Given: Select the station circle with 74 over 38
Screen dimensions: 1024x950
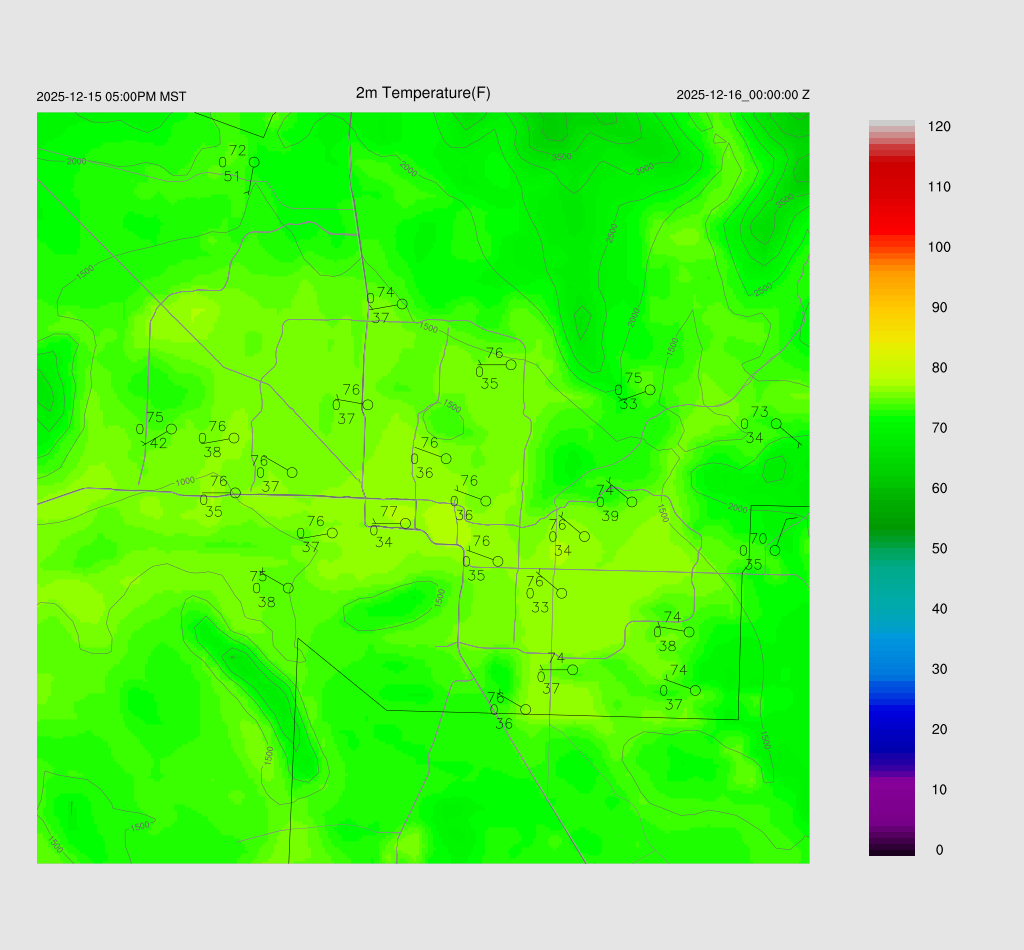Looking at the screenshot, I should pyautogui.click(x=688, y=632).
